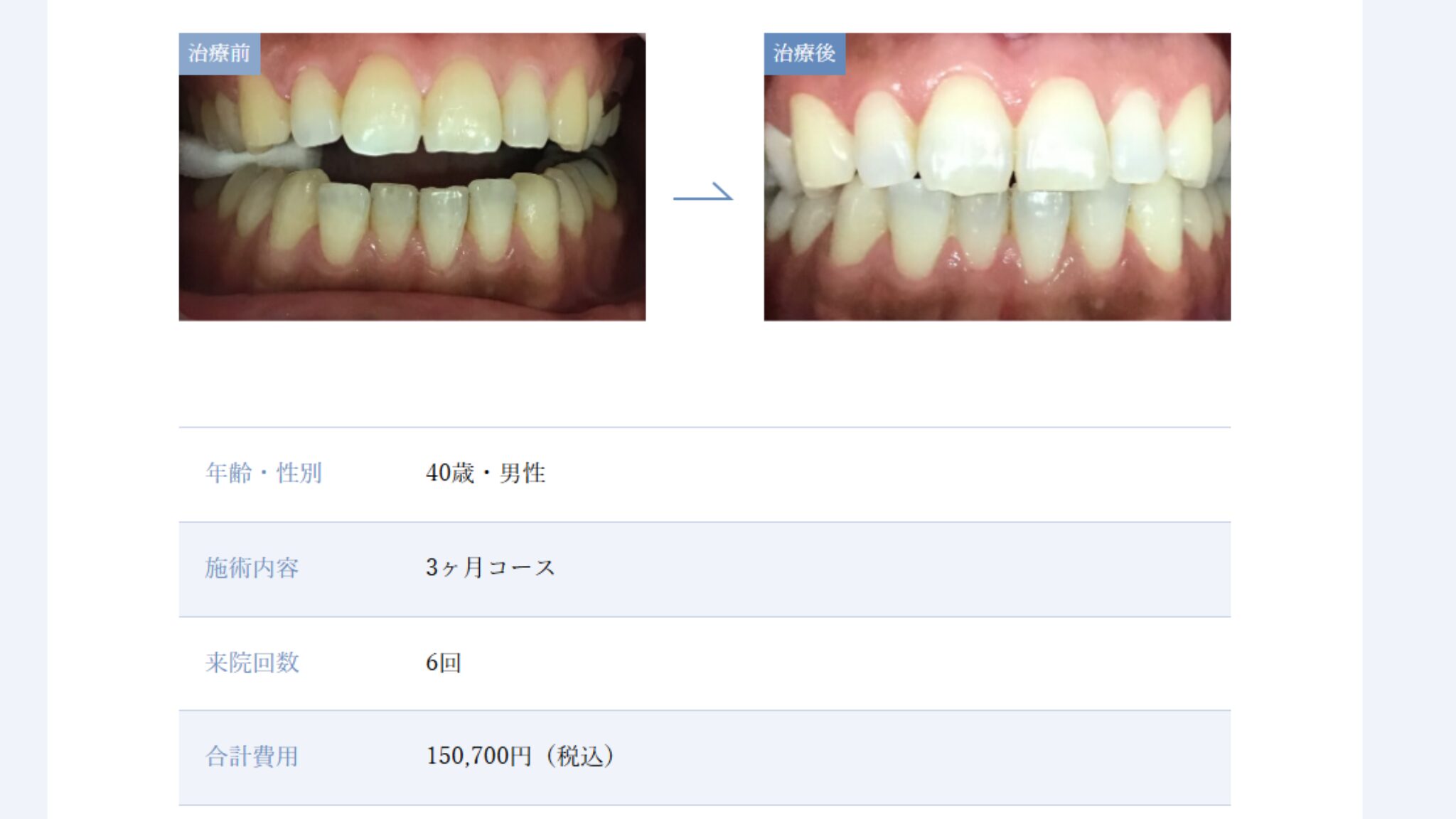Click the 来院回数 row label
The width and height of the screenshot is (1456, 819).
(252, 663)
